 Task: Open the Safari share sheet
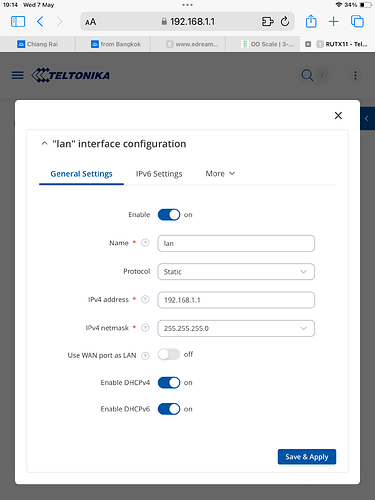tap(311, 21)
